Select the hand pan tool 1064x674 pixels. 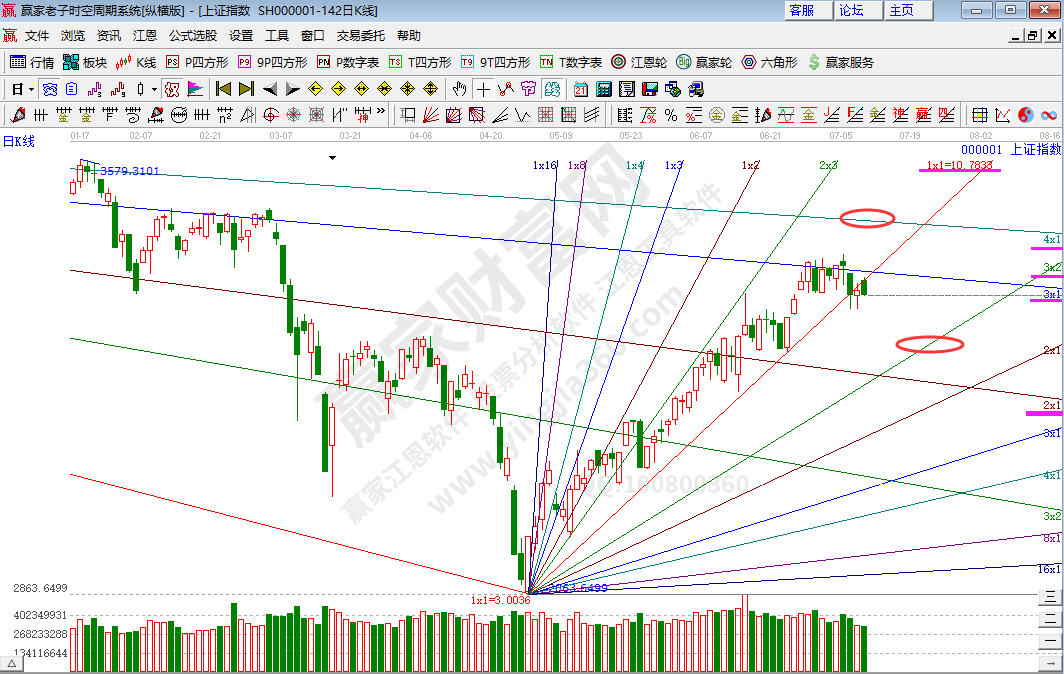[459, 89]
